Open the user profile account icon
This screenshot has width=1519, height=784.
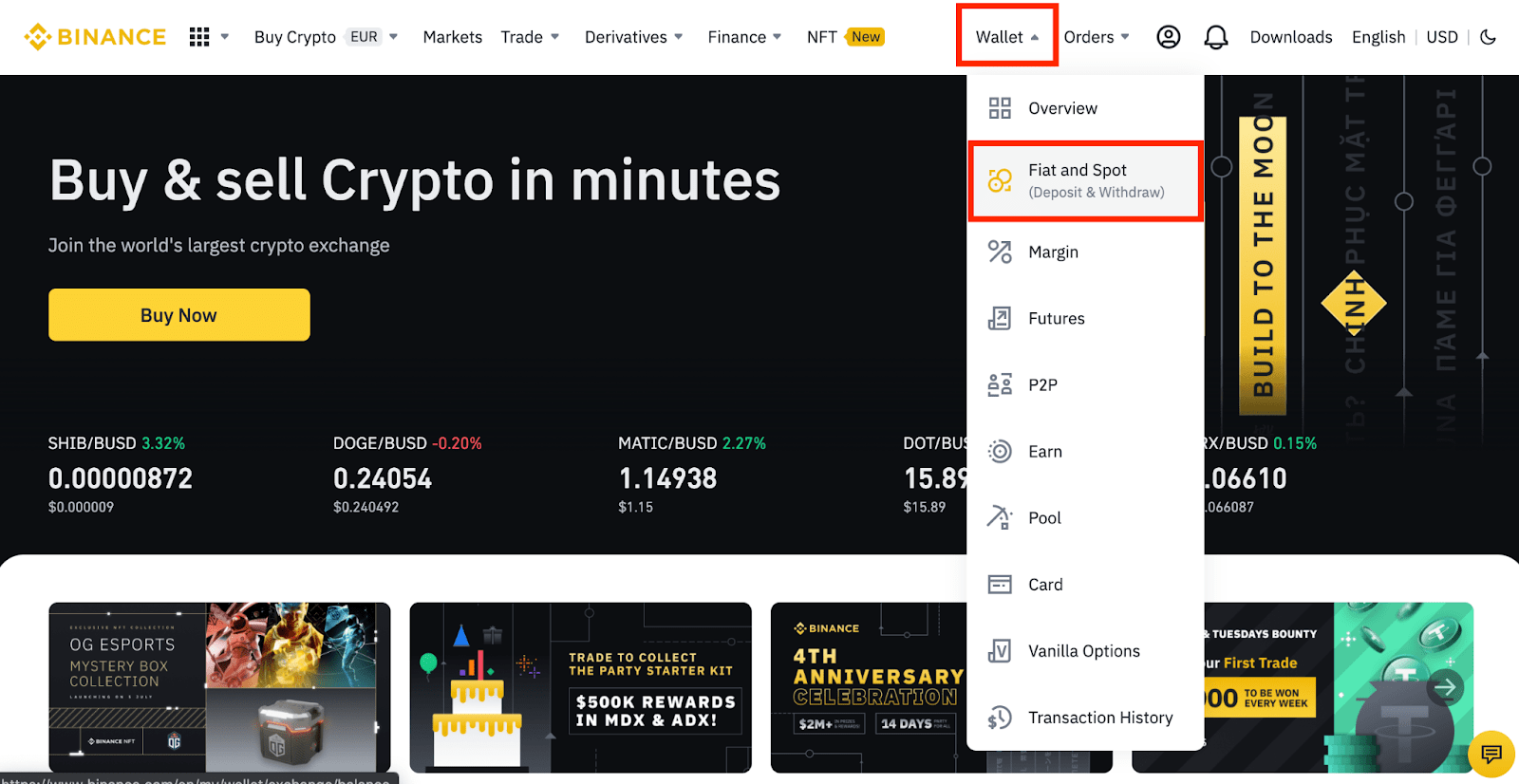point(1168,37)
